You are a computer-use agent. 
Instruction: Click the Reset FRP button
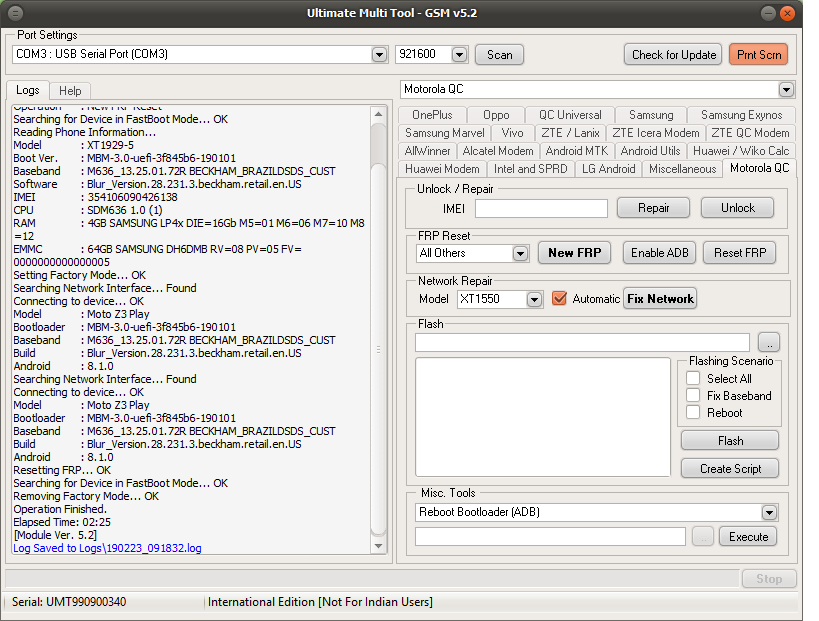[x=740, y=253]
